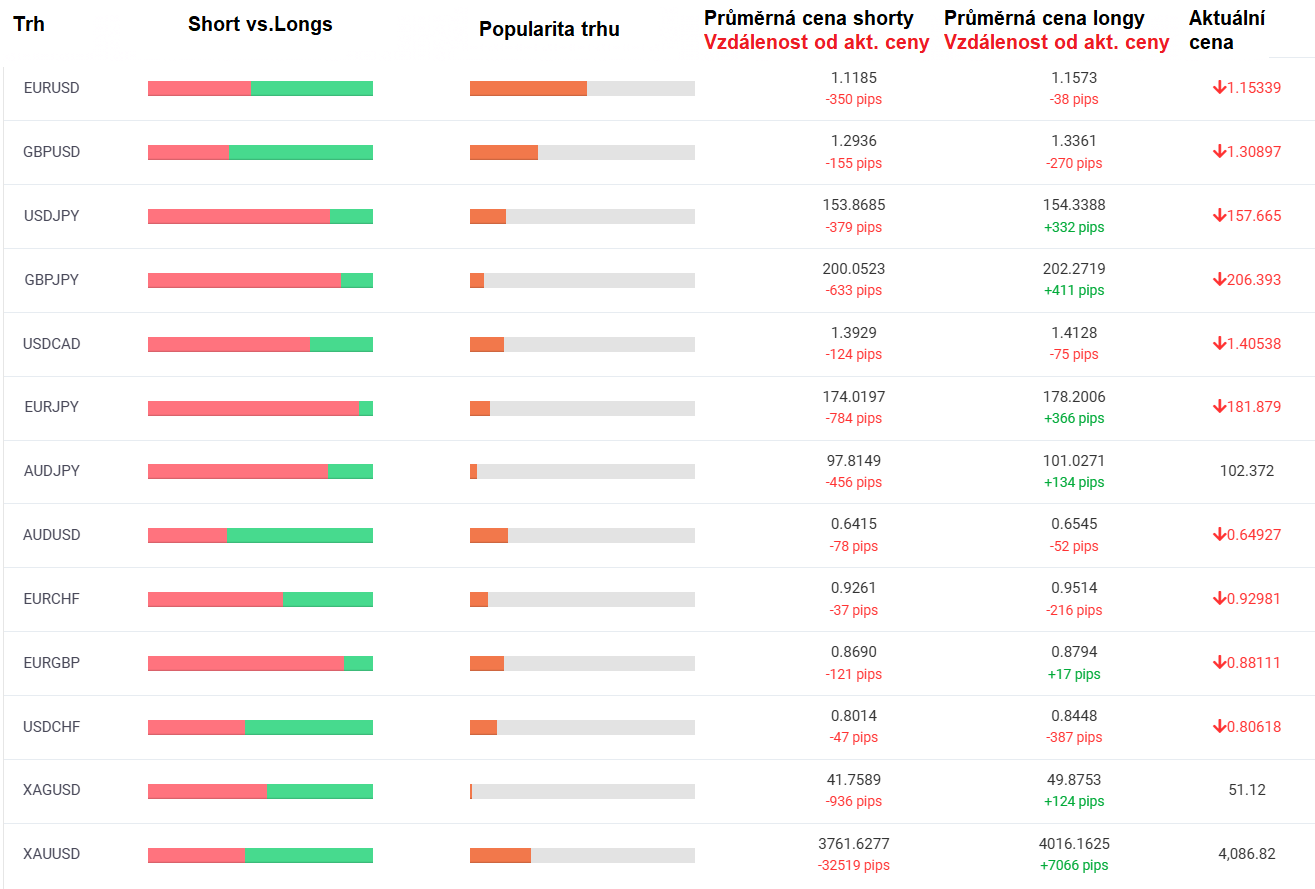Click the red down arrow beside EURUSD price
Image resolution: width=1315 pixels, height=889 pixels.
click(1219, 88)
